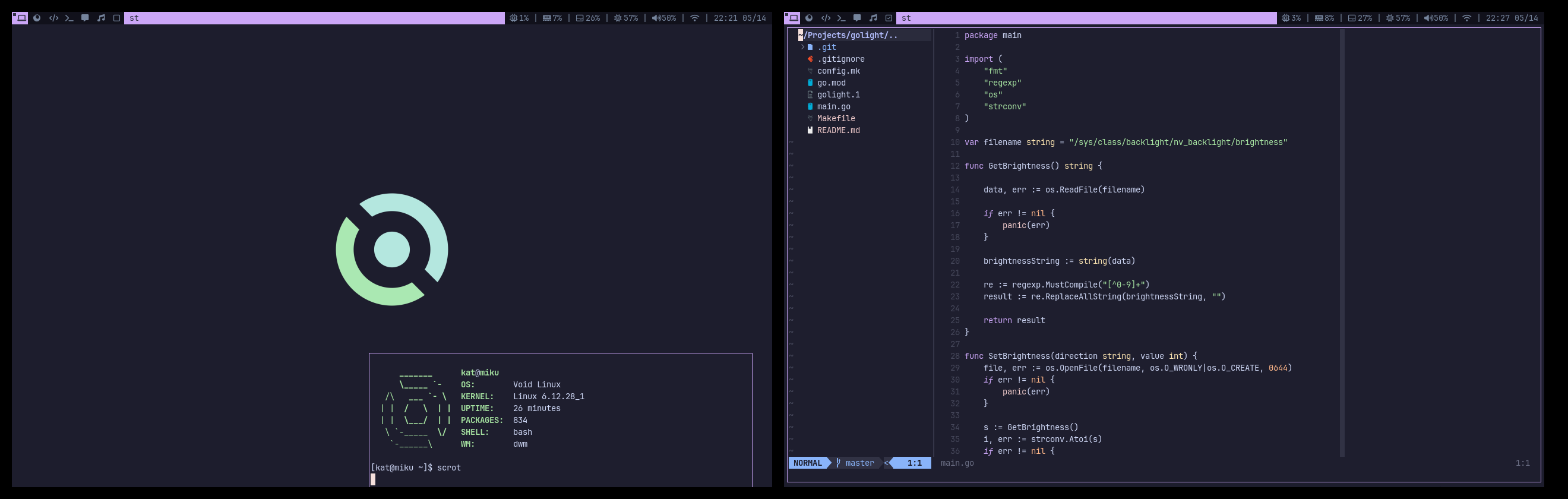Click disk 27% indicator on right bar
The image size is (1568, 499).
1360,18
